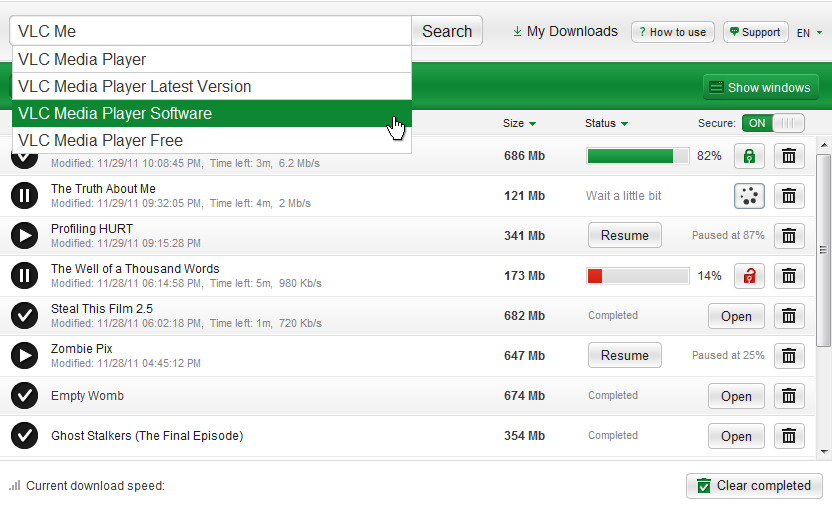This screenshot has height=510, width=832.
Task: Pick VLC Media Player Software suggestion
Action: pos(212,114)
